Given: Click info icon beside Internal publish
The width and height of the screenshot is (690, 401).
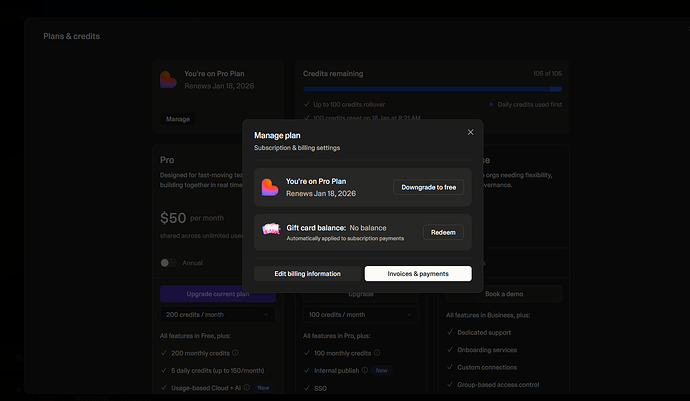Looking at the screenshot, I should click(365, 370).
